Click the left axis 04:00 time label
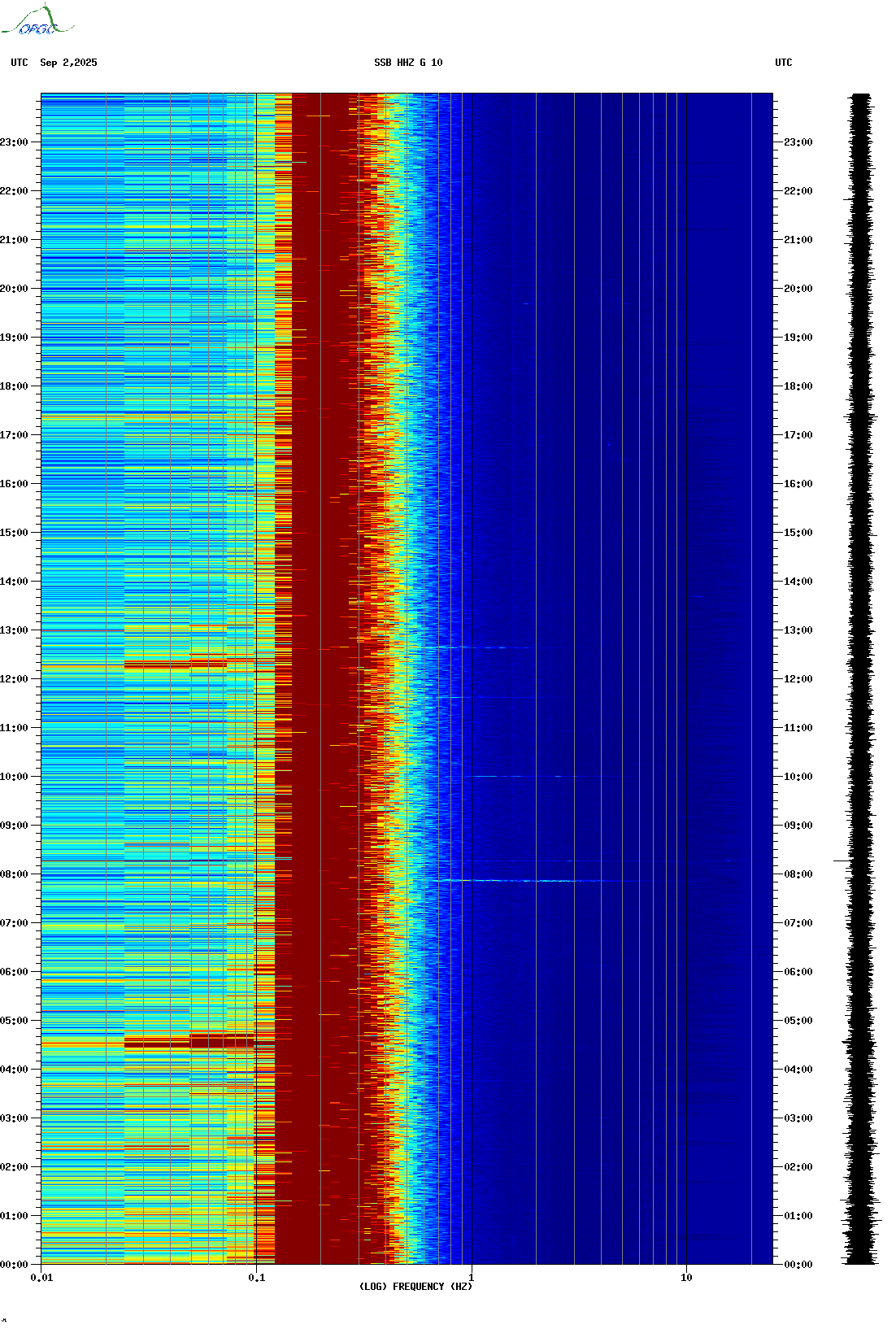This screenshot has height=1329, width=896. (x=14, y=1070)
